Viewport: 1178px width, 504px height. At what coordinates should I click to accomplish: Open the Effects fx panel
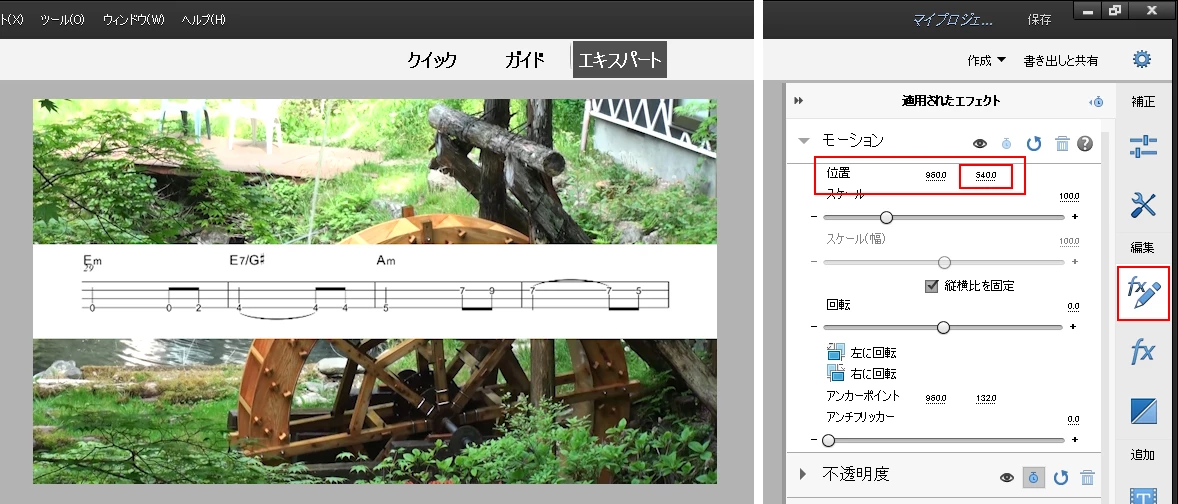[x=1143, y=351]
